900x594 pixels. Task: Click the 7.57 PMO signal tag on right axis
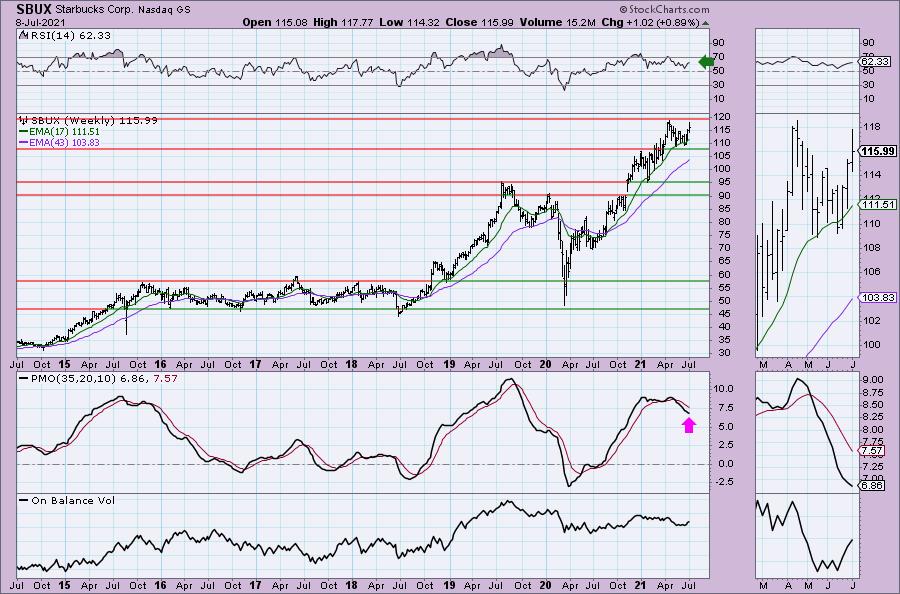(x=872, y=451)
